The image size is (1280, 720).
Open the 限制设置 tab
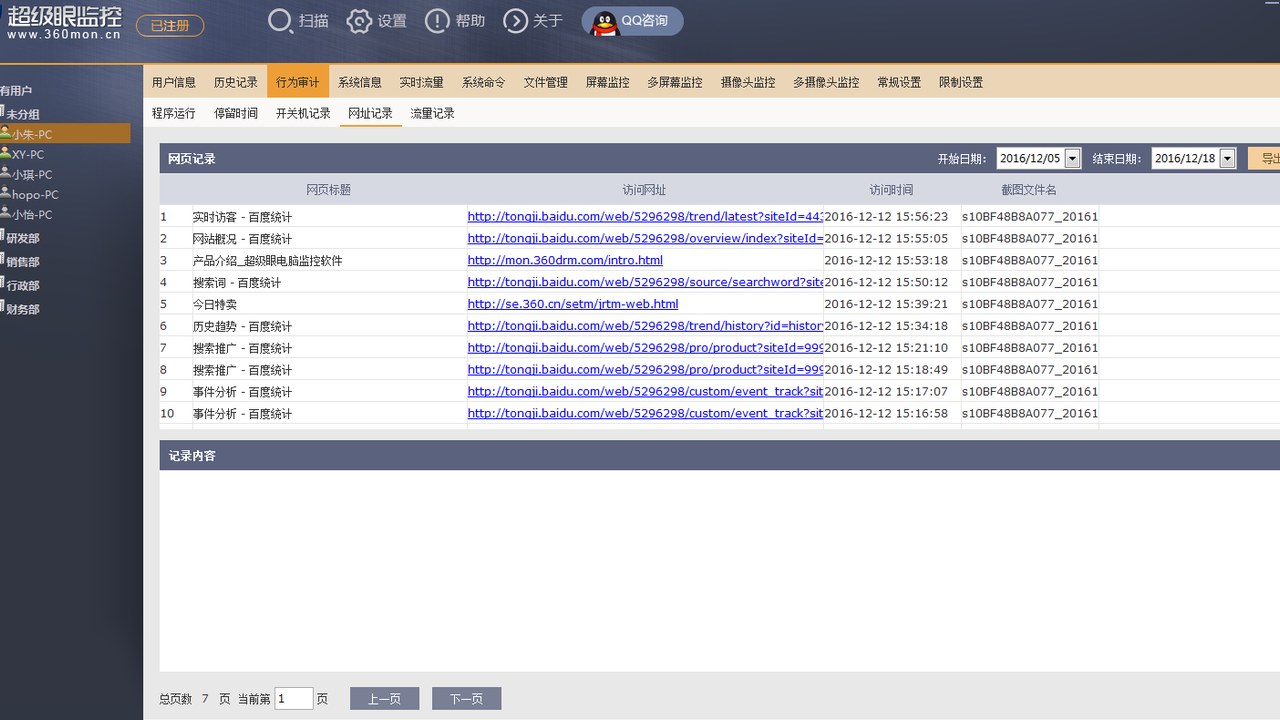click(961, 82)
